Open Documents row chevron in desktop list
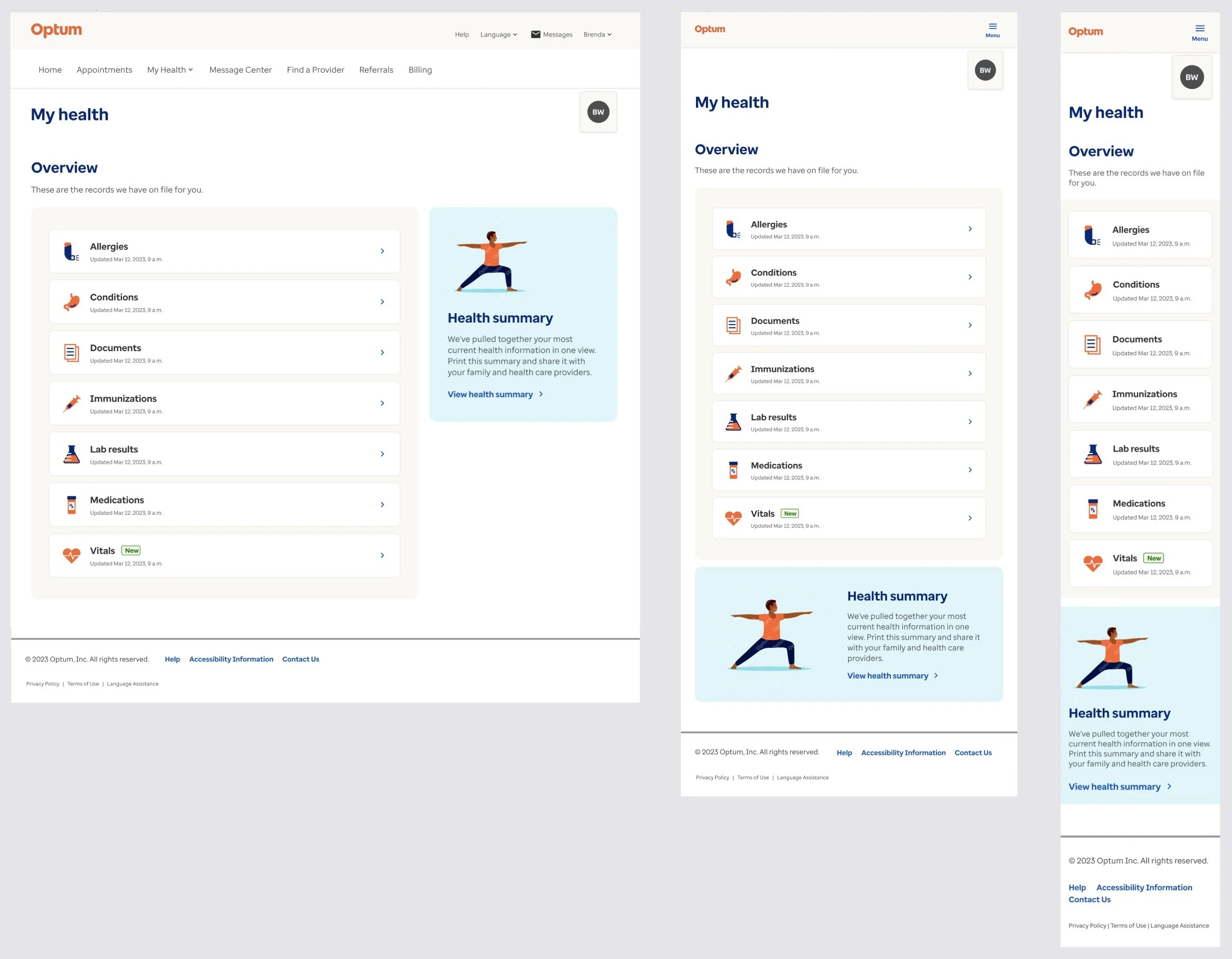The image size is (1232, 959). (x=382, y=353)
